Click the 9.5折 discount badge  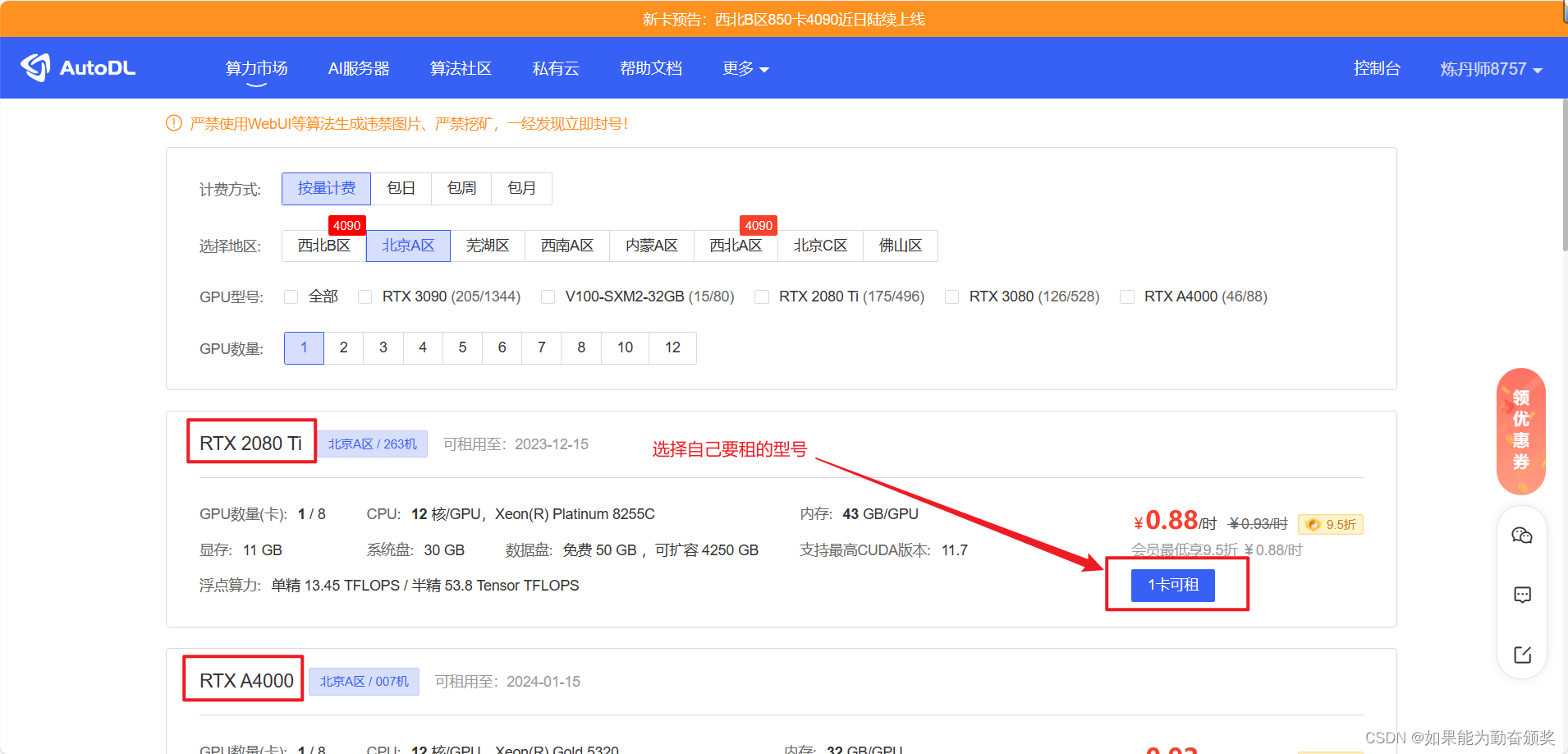point(1331,524)
